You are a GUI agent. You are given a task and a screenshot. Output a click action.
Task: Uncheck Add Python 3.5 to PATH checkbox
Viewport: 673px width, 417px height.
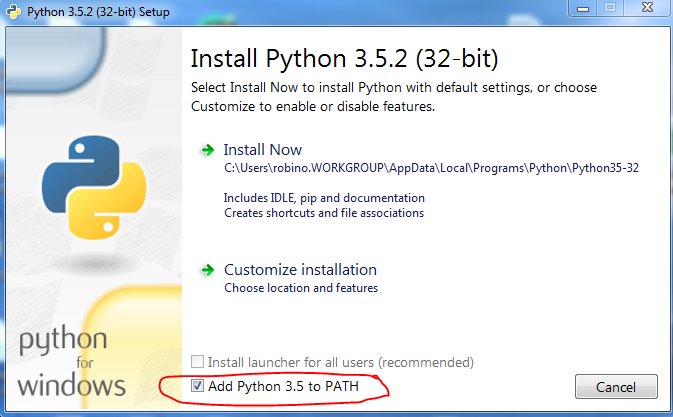tap(197, 386)
